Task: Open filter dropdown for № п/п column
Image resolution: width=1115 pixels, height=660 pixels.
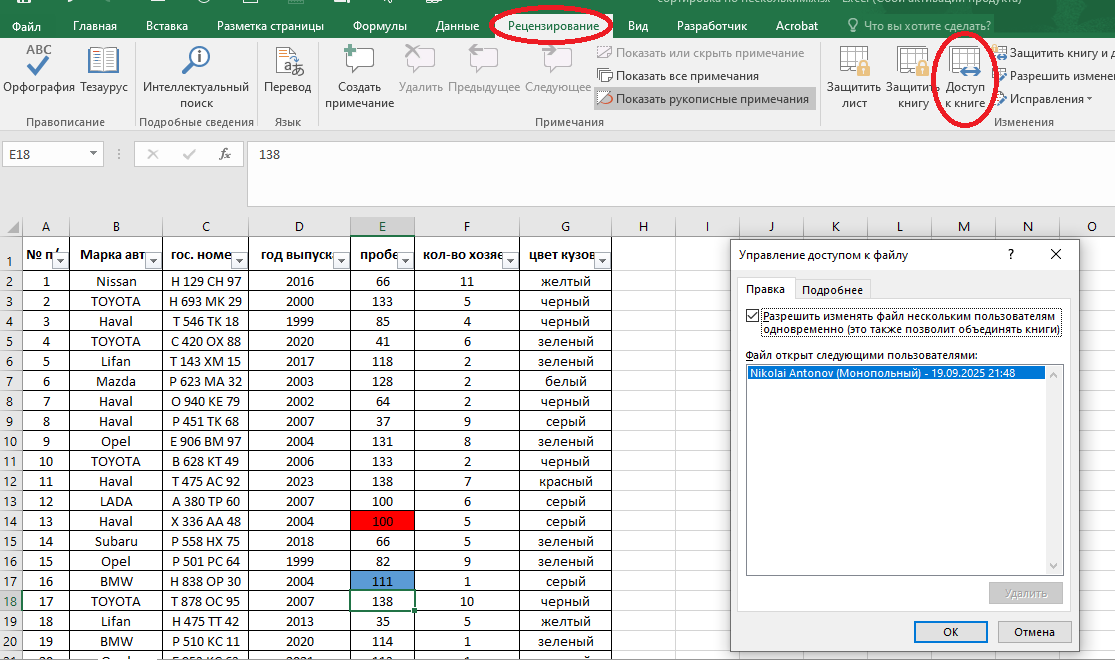Action: 60,261
